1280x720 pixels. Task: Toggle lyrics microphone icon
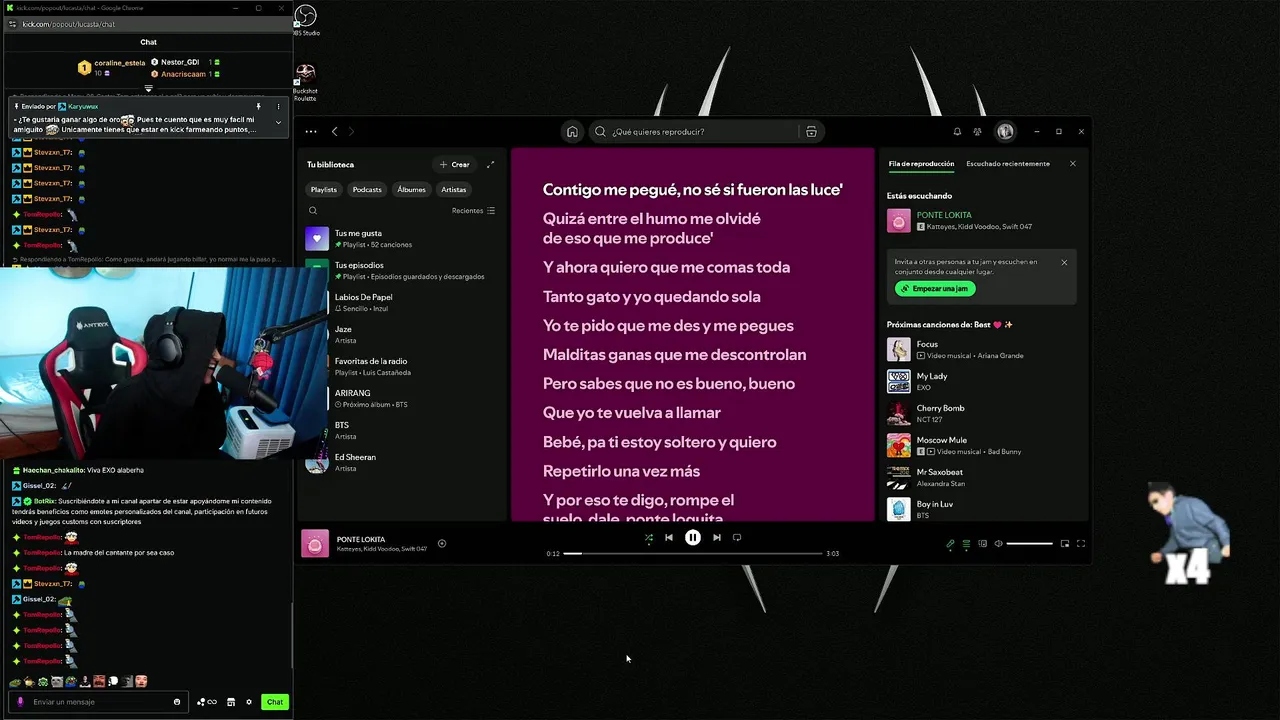(x=950, y=544)
